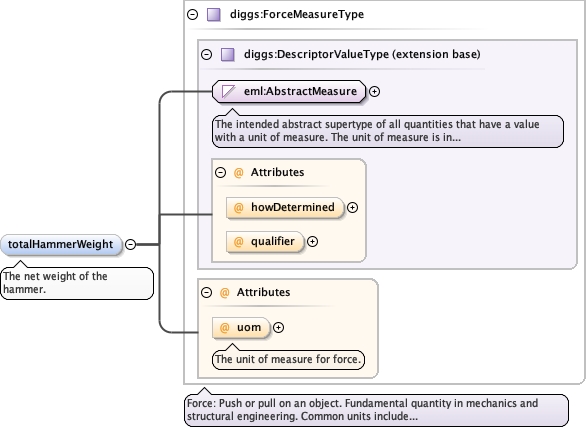The width and height of the screenshot is (587, 430).
Task: Click the purple DescriptorValueType type icon
Action: tap(228, 55)
